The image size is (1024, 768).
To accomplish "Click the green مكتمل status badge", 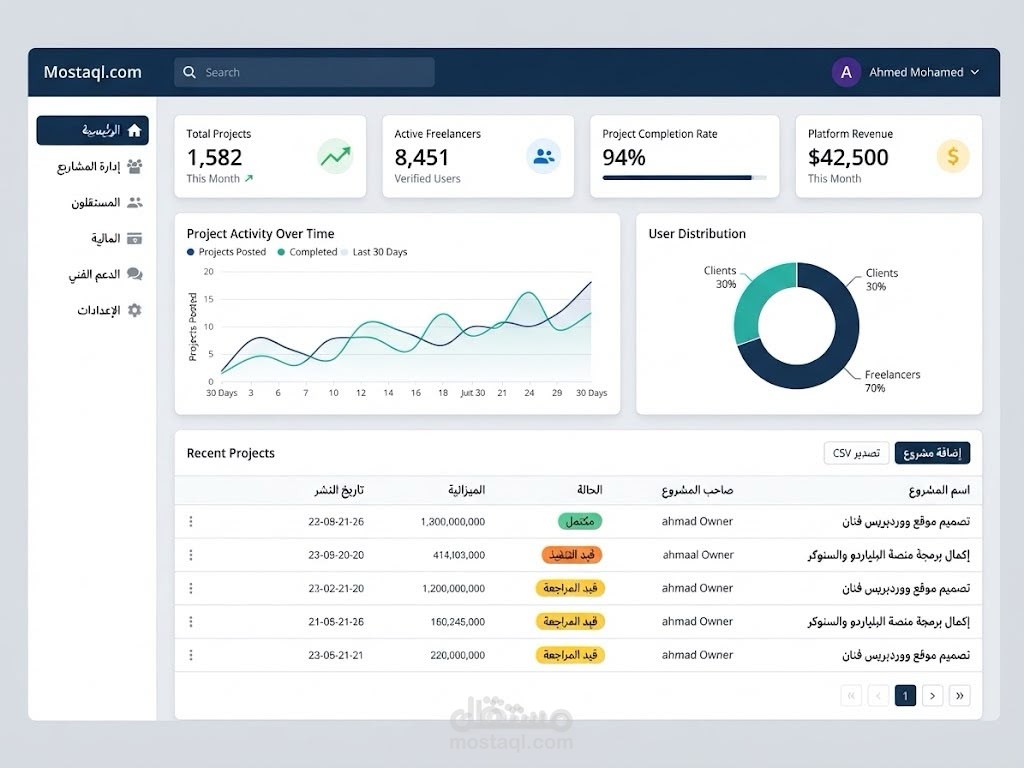I will (x=580, y=521).
